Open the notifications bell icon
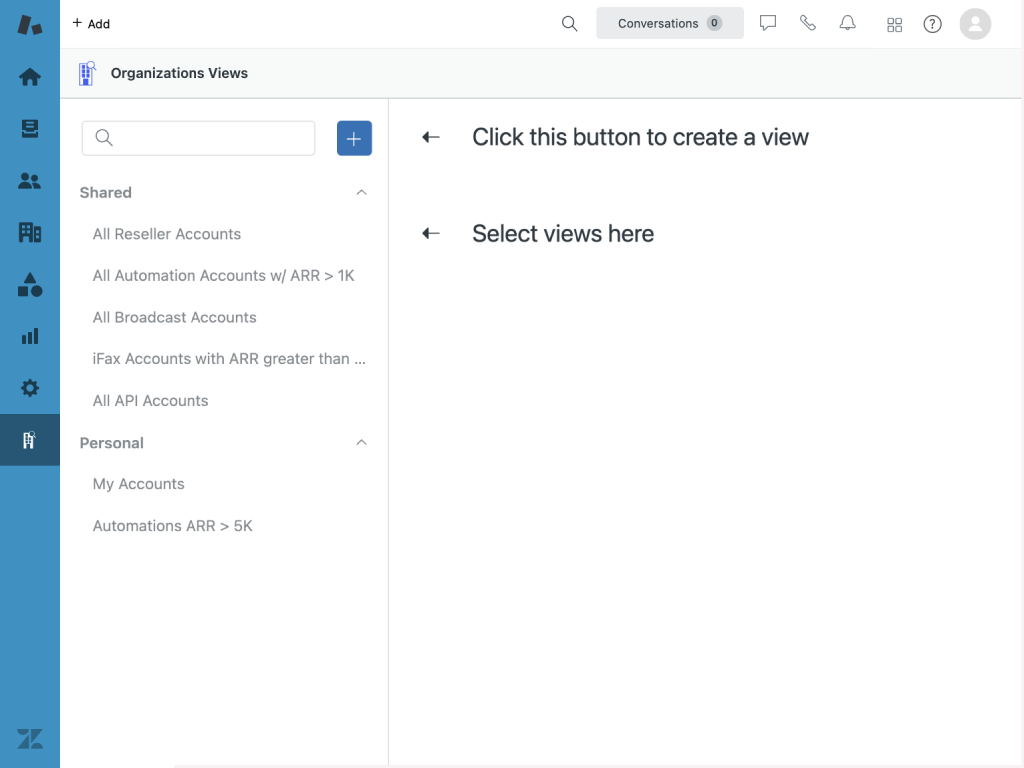This screenshot has width=1024, height=768. (848, 24)
